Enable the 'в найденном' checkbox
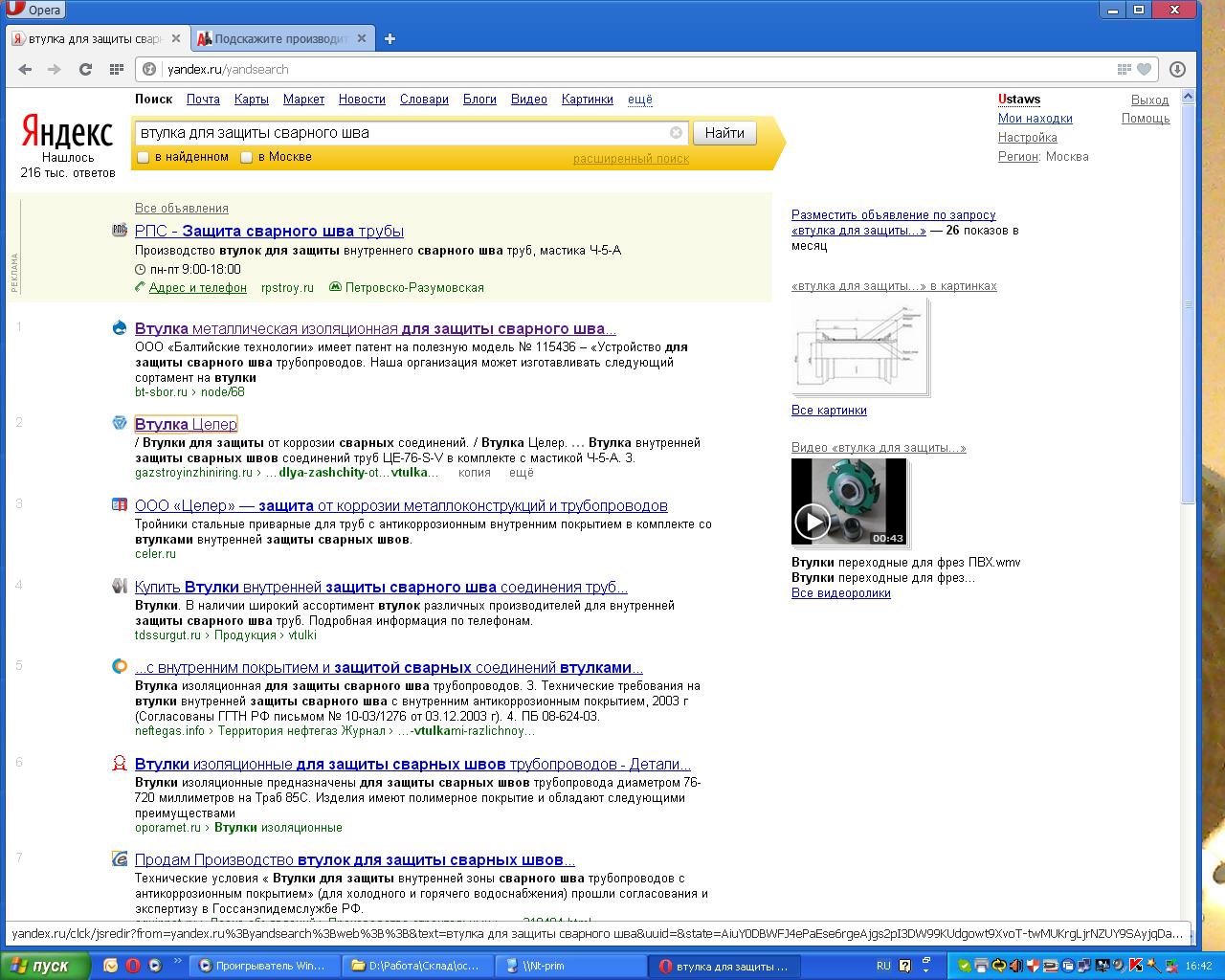Viewport: 1225px width, 980px height. point(144,157)
